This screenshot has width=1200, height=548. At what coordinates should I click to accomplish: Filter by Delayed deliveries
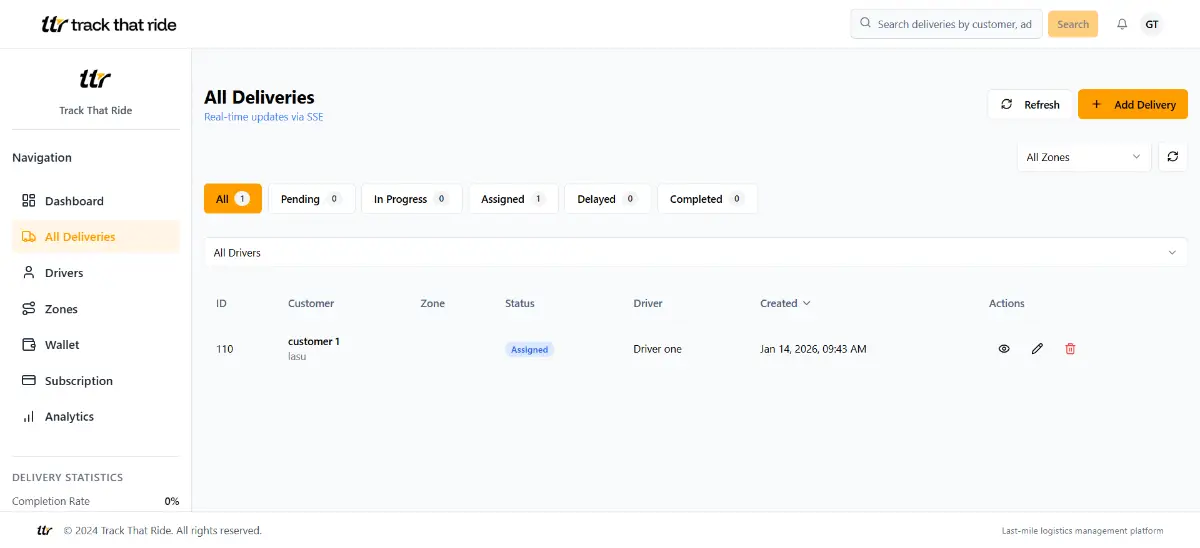click(608, 199)
